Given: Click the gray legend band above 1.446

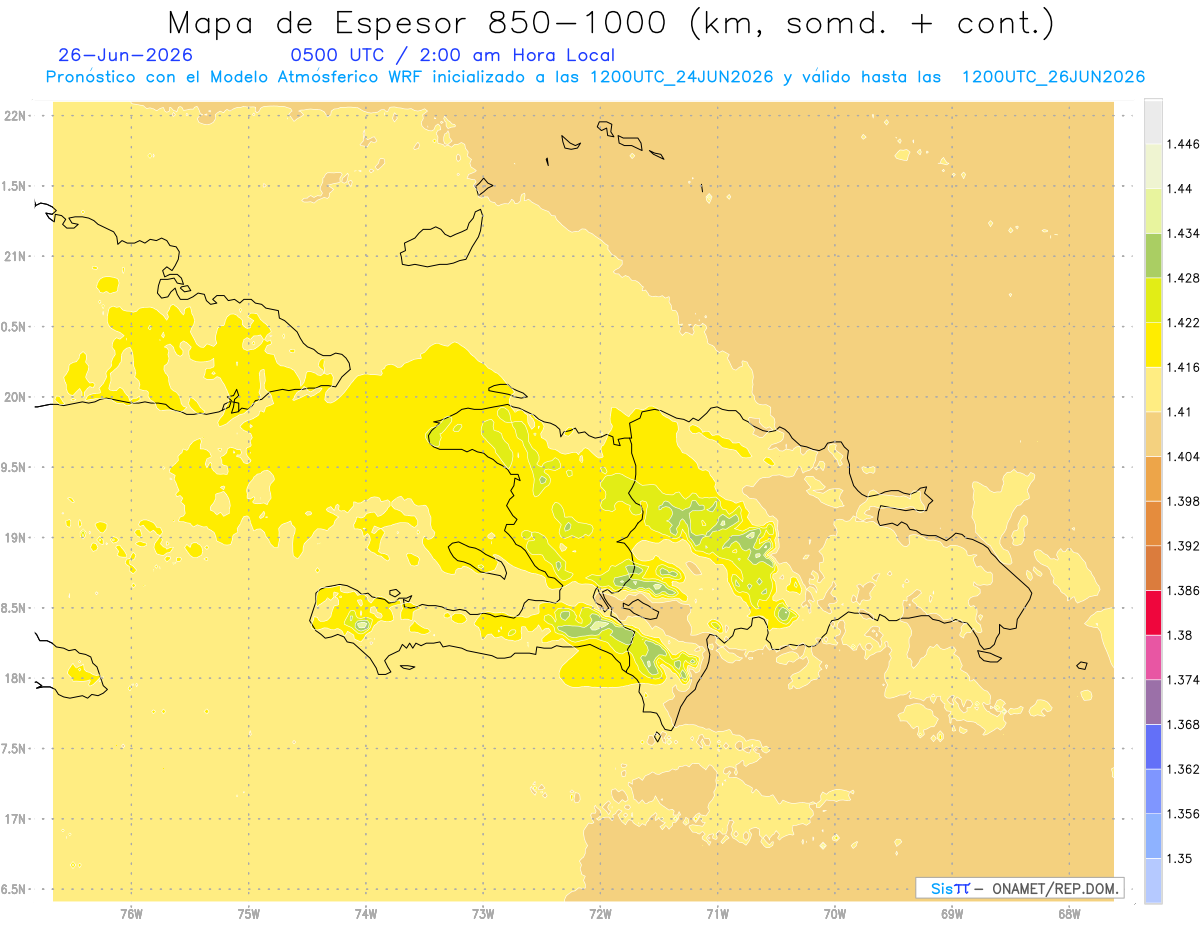Looking at the screenshot, I should coord(1153,121).
